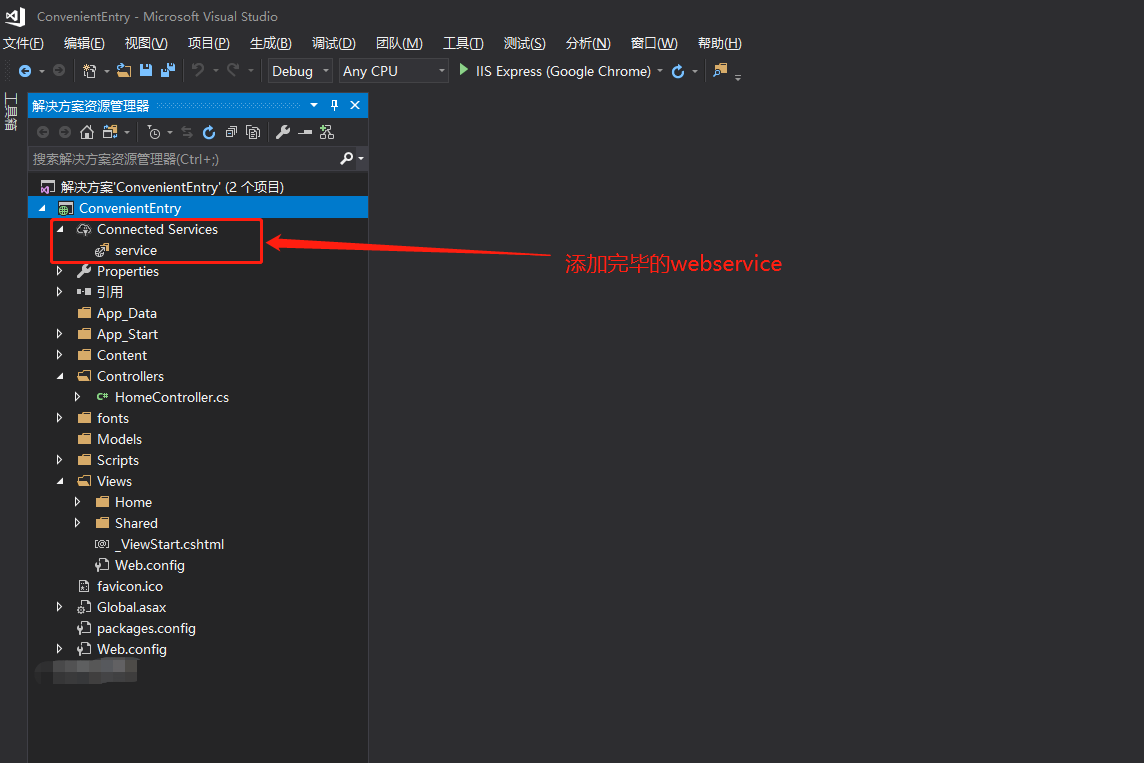The width and height of the screenshot is (1144, 763).
Task: Expand the App_Start folder
Action: pyautogui.click(x=60, y=334)
